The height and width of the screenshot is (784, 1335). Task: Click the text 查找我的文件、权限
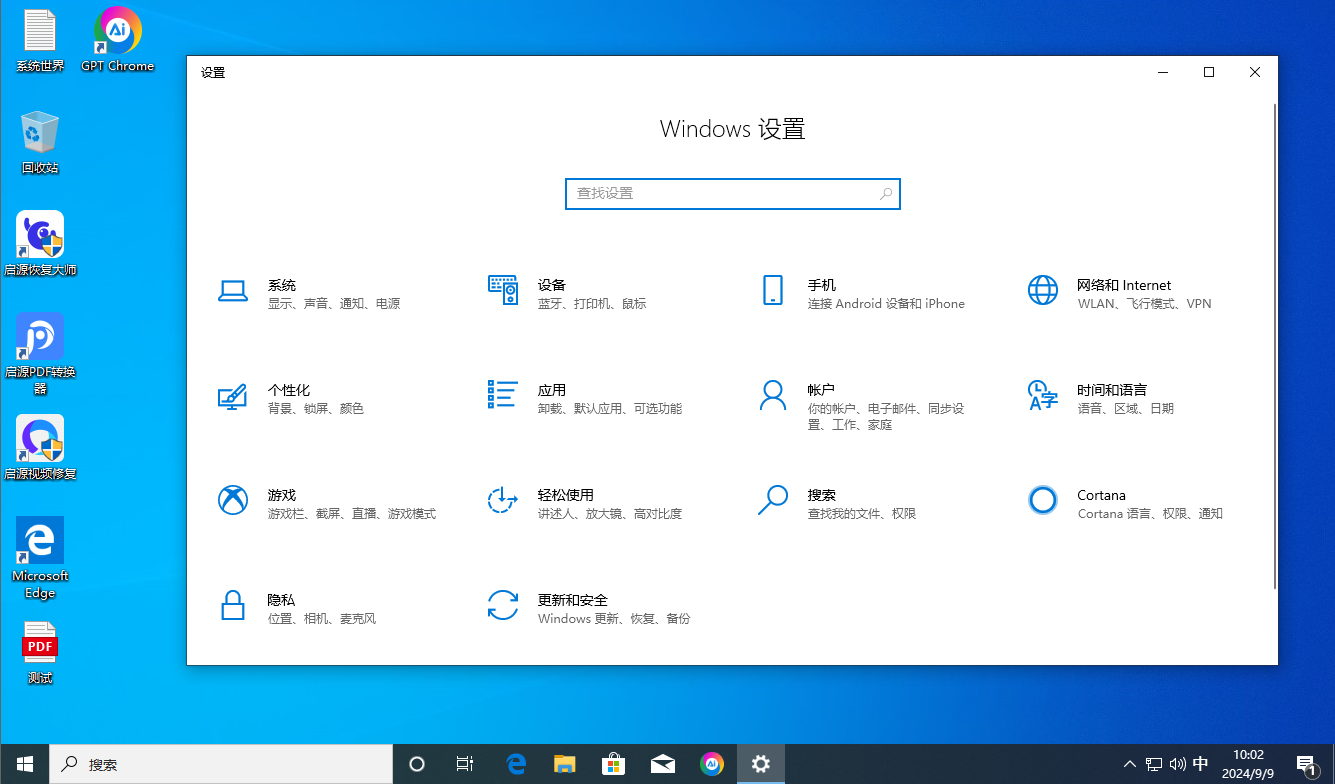(x=862, y=514)
